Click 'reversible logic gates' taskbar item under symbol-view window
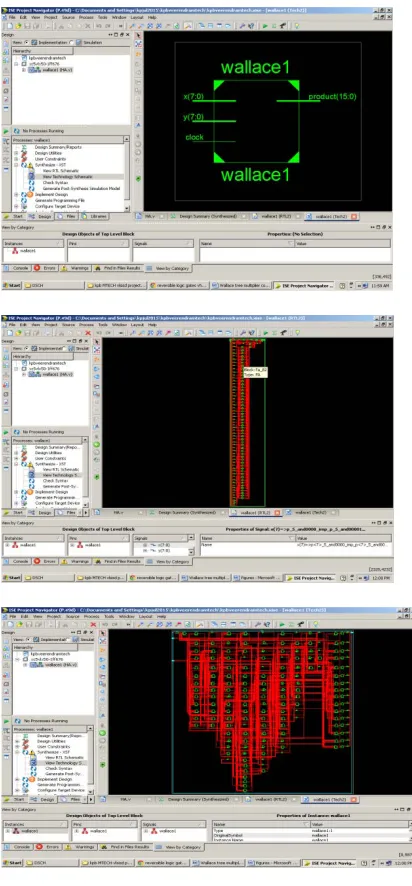 coord(179,286)
